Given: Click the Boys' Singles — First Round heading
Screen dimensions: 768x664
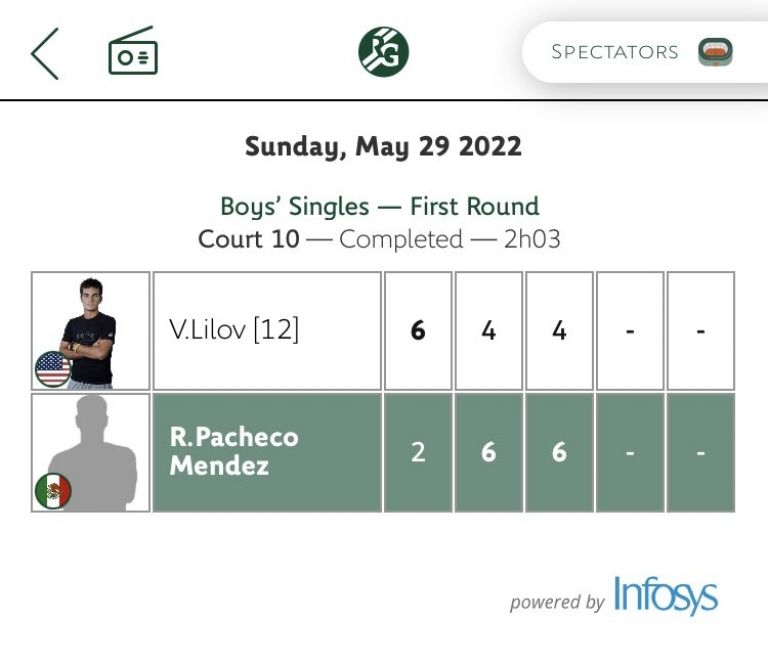Looking at the screenshot, I should tap(380, 207).
